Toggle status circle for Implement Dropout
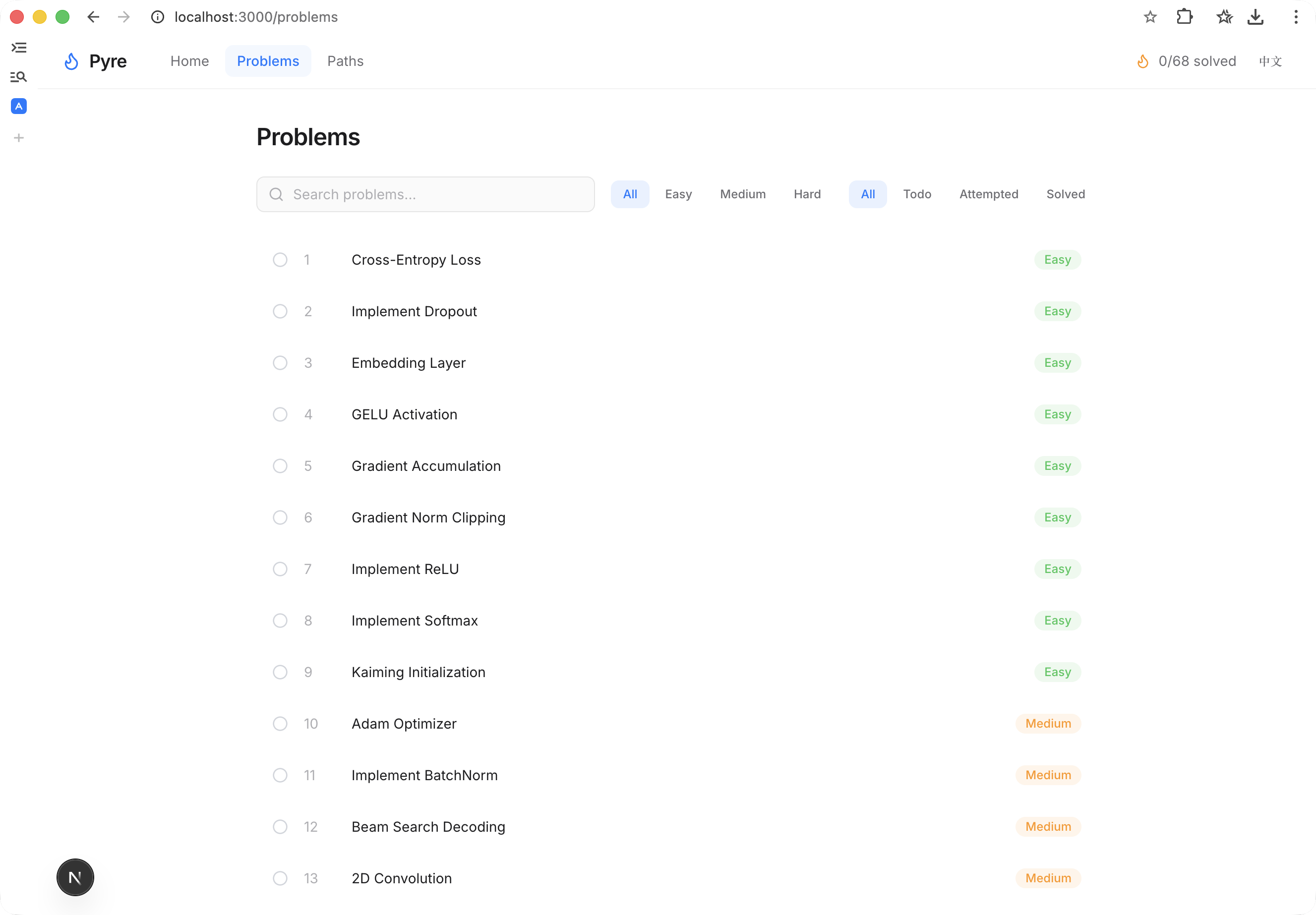The image size is (1316, 915). tap(280, 311)
